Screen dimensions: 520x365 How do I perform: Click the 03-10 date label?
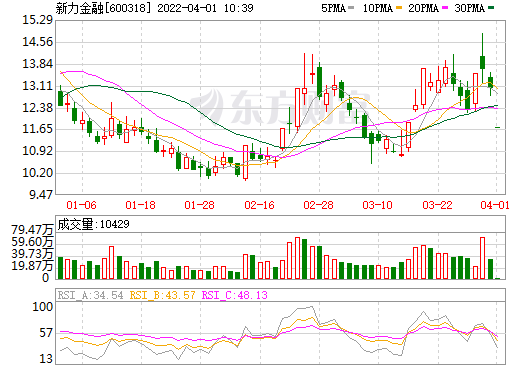pyautogui.click(x=377, y=205)
